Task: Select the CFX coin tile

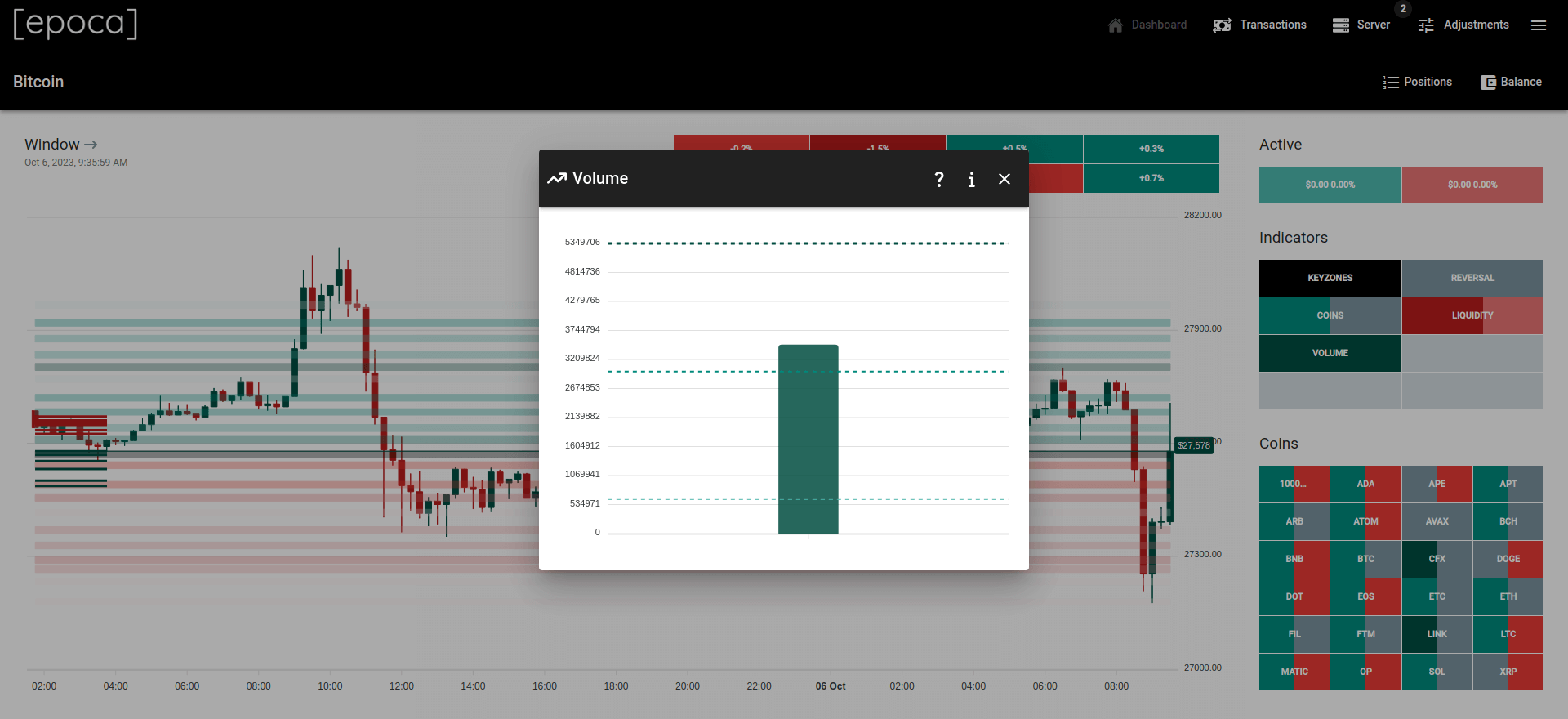Action: tap(1437, 560)
